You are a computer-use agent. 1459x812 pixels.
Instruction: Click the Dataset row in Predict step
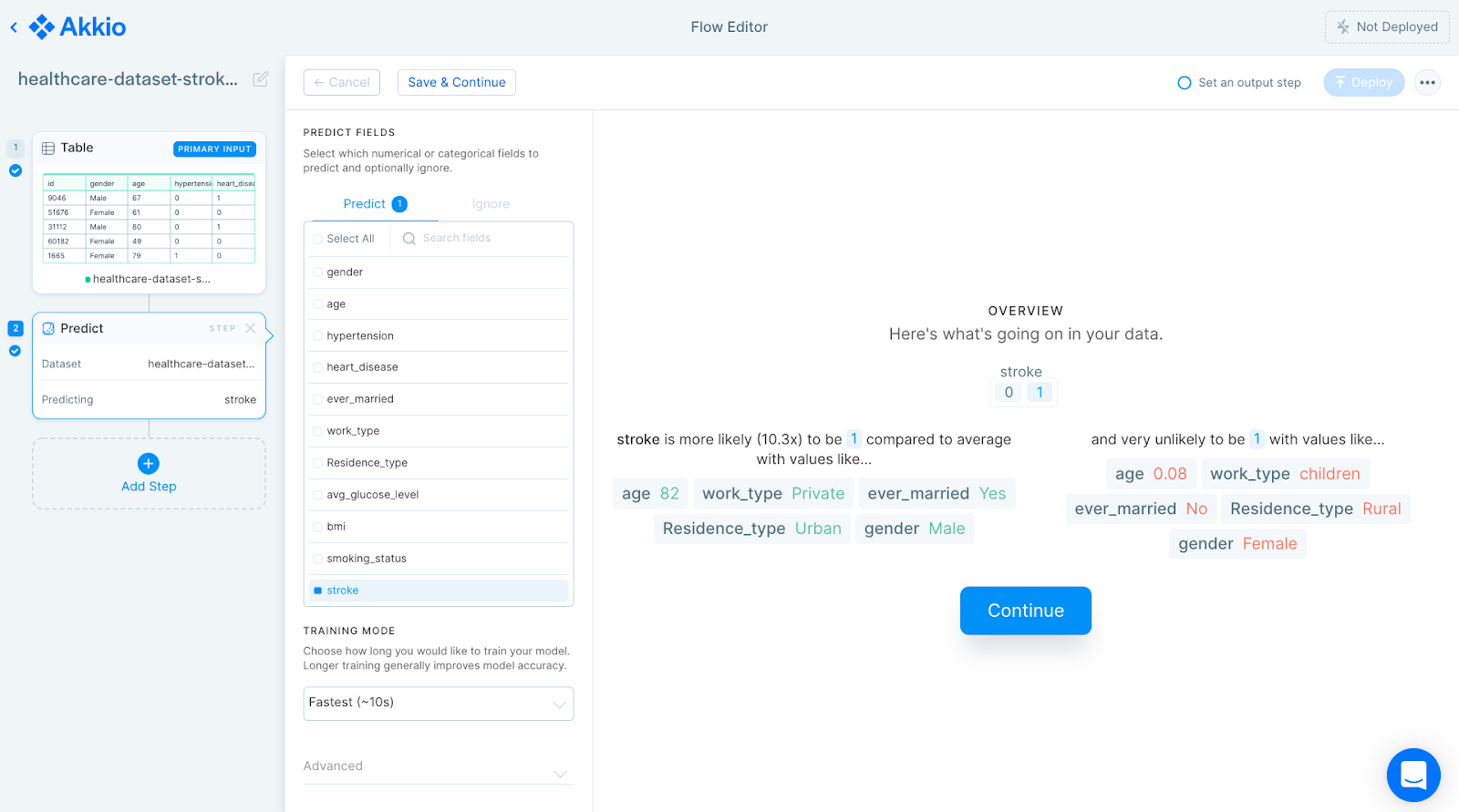pyautogui.click(x=149, y=365)
